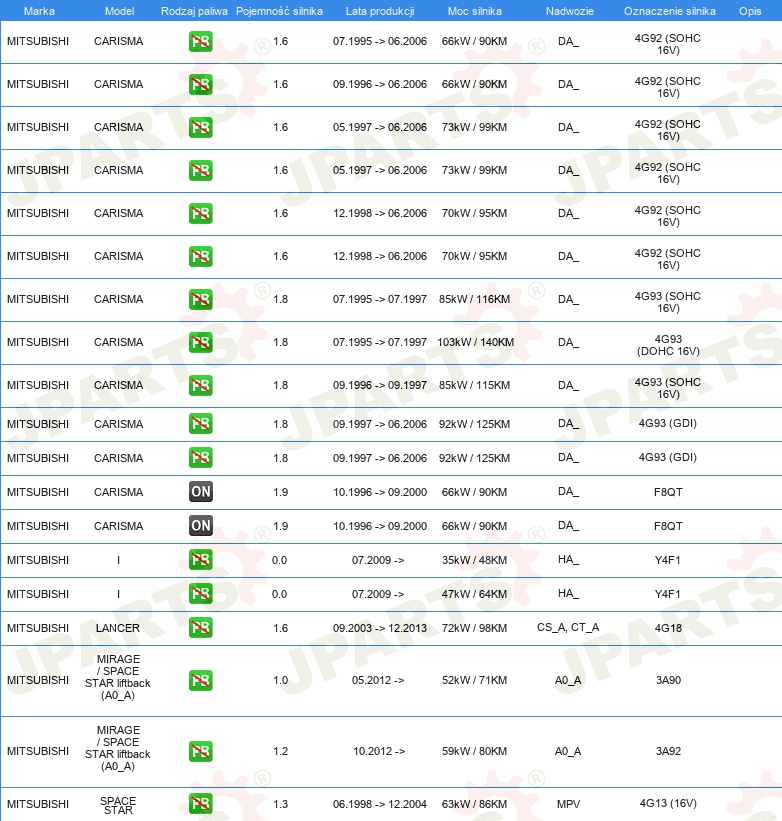Click the 10.2012 -> production date
This screenshot has width=782, height=821.
(379, 751)
